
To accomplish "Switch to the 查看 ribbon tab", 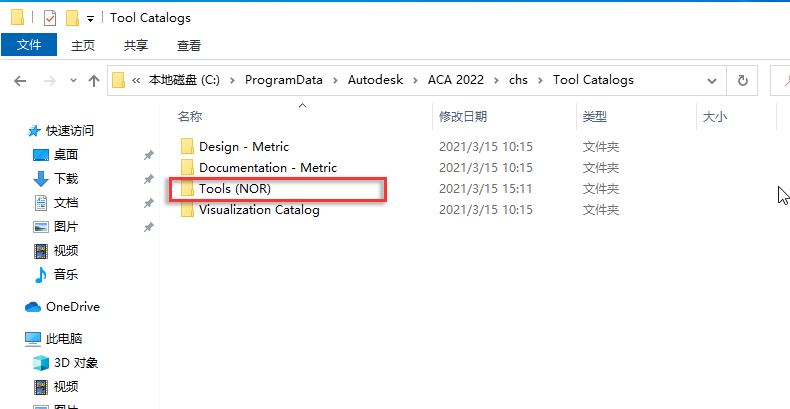I will (188, 45).
